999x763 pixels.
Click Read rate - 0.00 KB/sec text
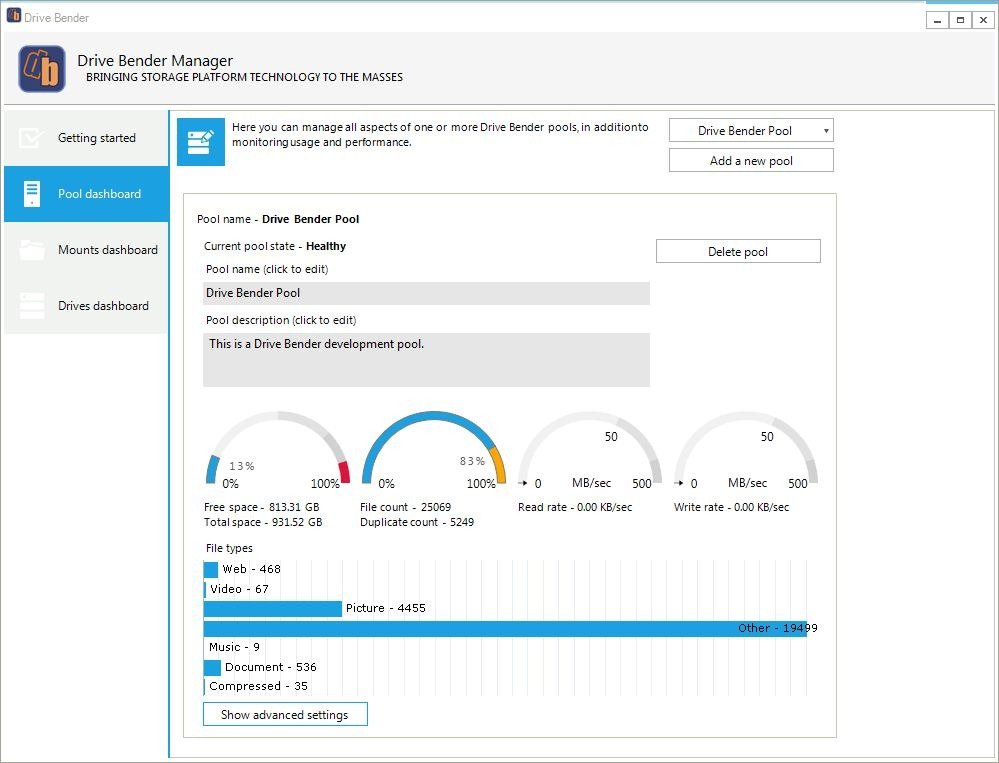point(575,507)
